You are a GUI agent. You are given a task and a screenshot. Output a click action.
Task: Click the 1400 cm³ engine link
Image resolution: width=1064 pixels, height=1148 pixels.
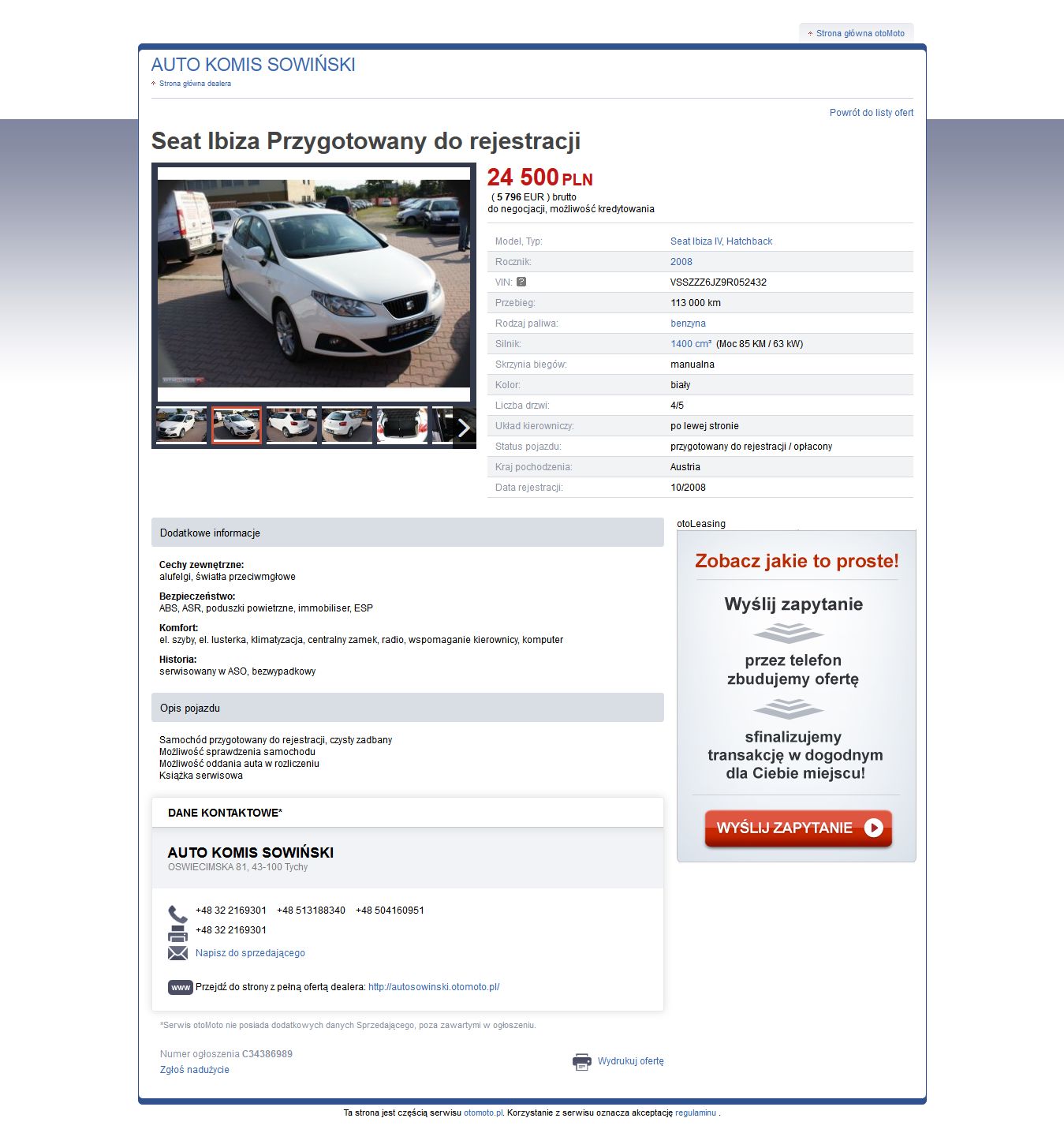tap(691, 344)
